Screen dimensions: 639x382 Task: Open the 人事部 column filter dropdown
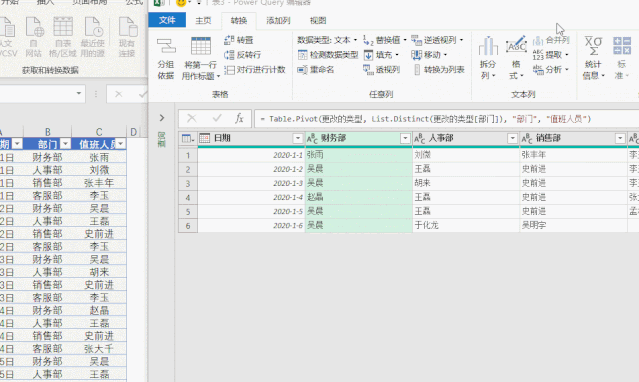tap(513, 139)
